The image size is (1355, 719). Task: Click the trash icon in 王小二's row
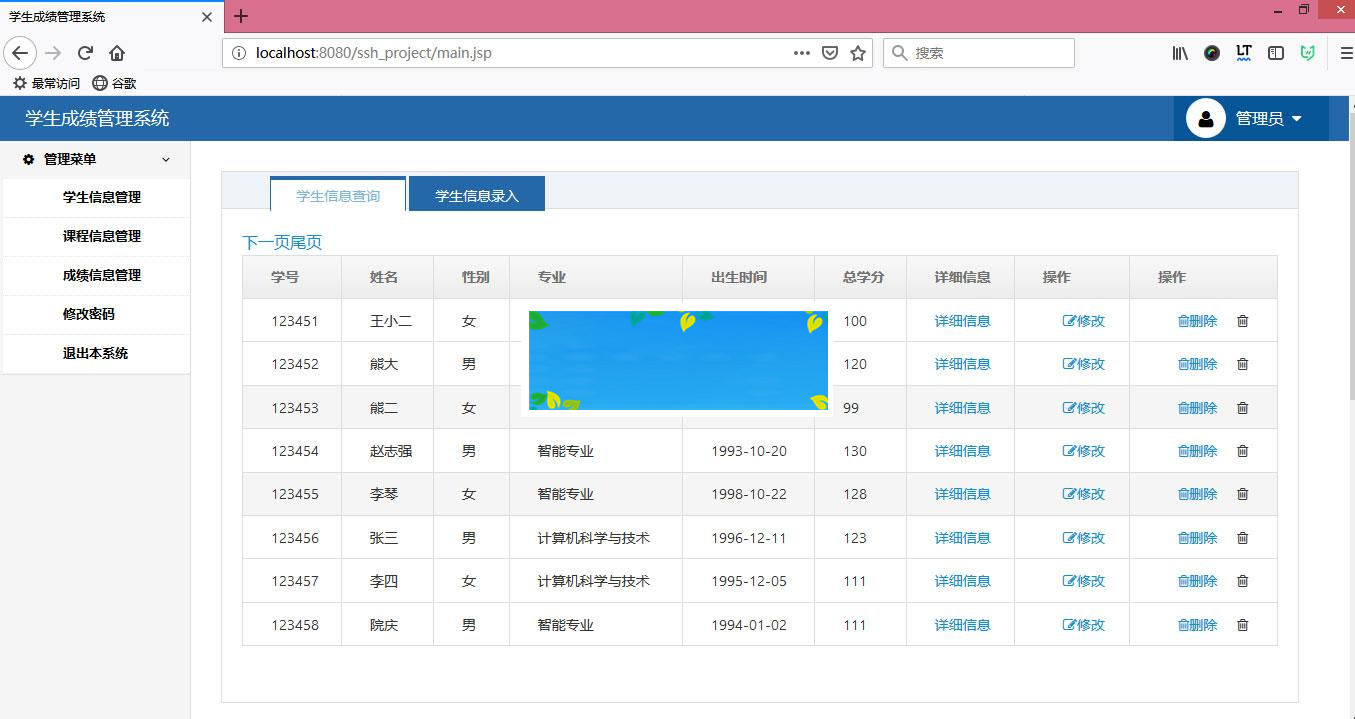coord(1242,321)
